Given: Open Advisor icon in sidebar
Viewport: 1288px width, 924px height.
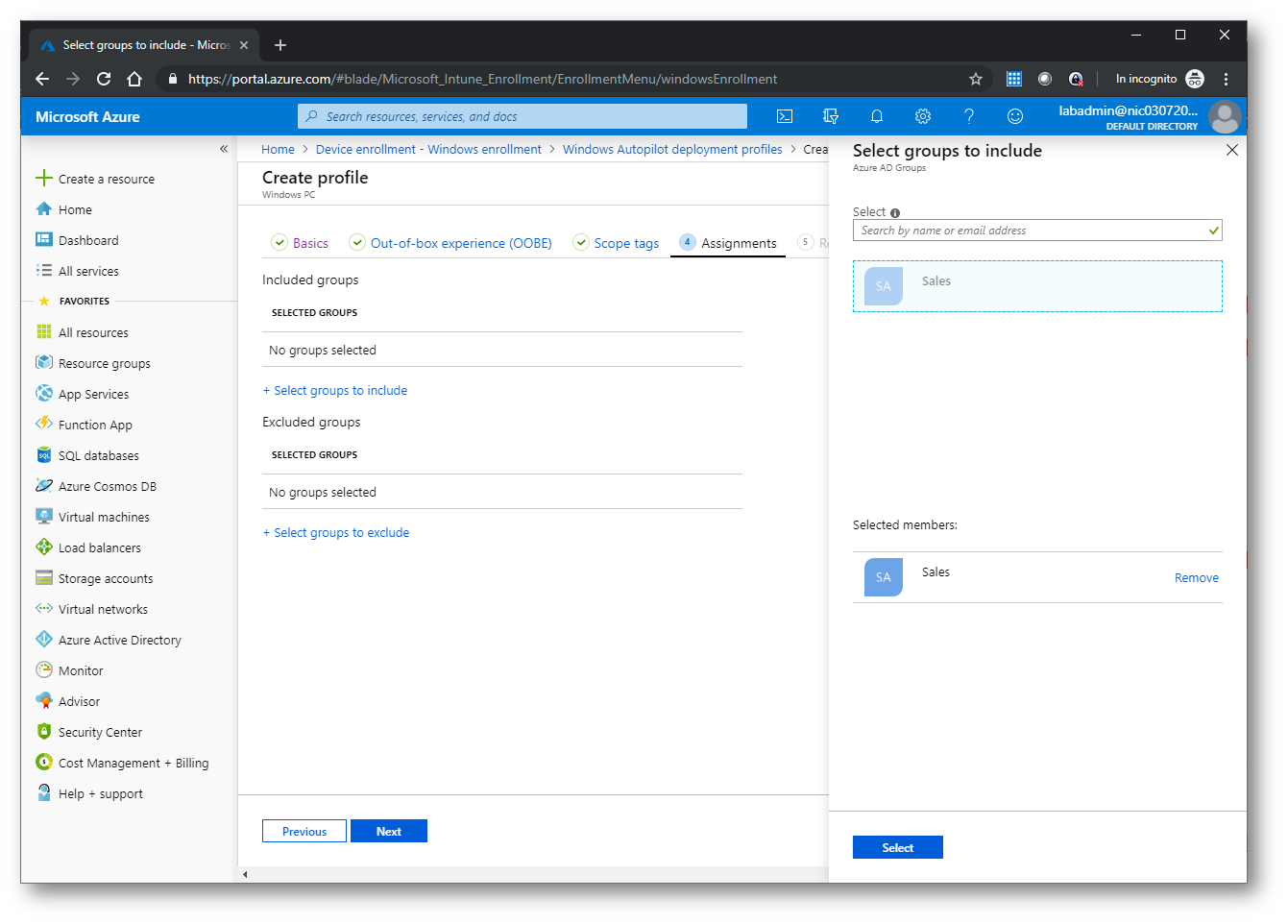Looking at the screenshot, I should coord(44,700).
